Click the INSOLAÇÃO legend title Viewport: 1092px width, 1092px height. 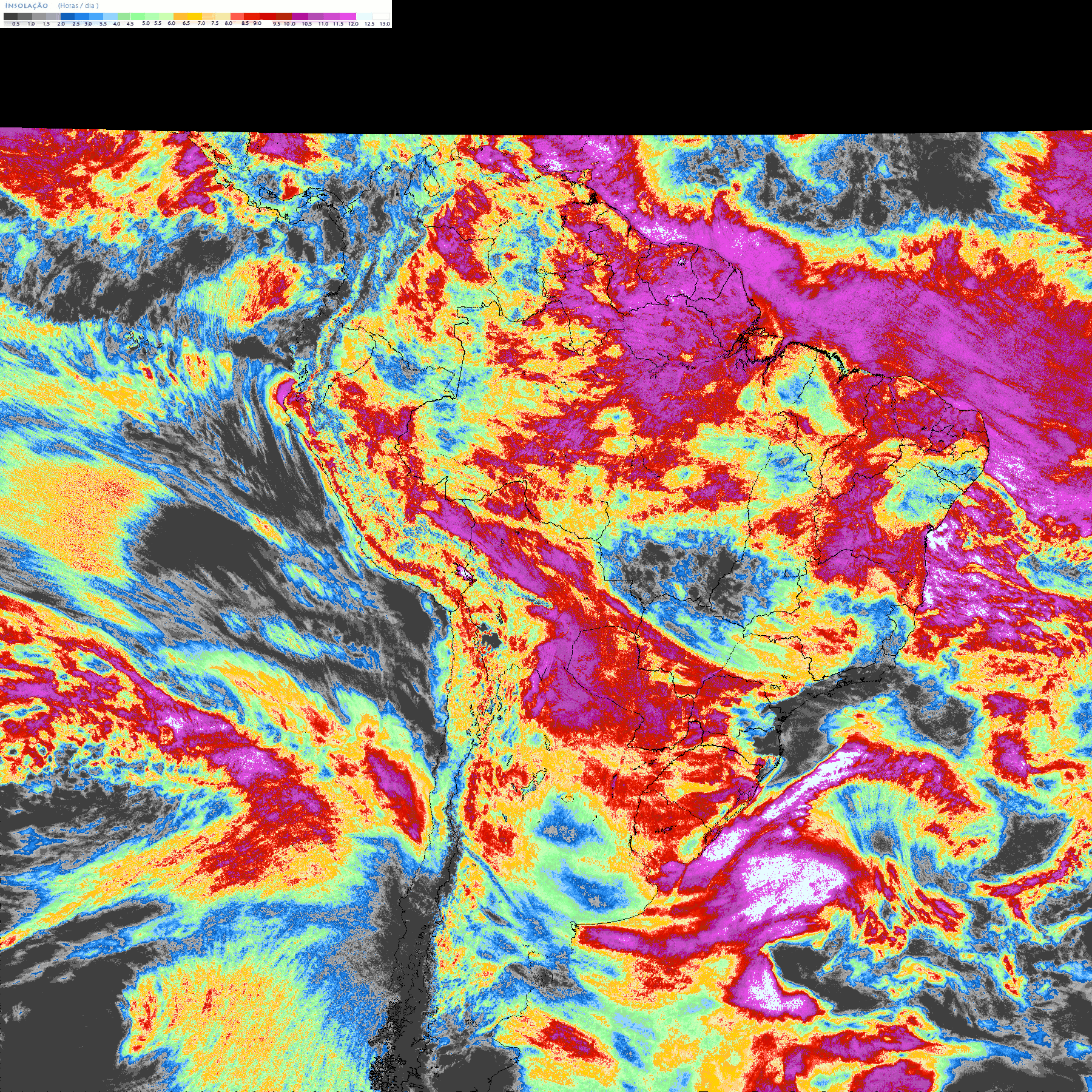tap(27, 5)
